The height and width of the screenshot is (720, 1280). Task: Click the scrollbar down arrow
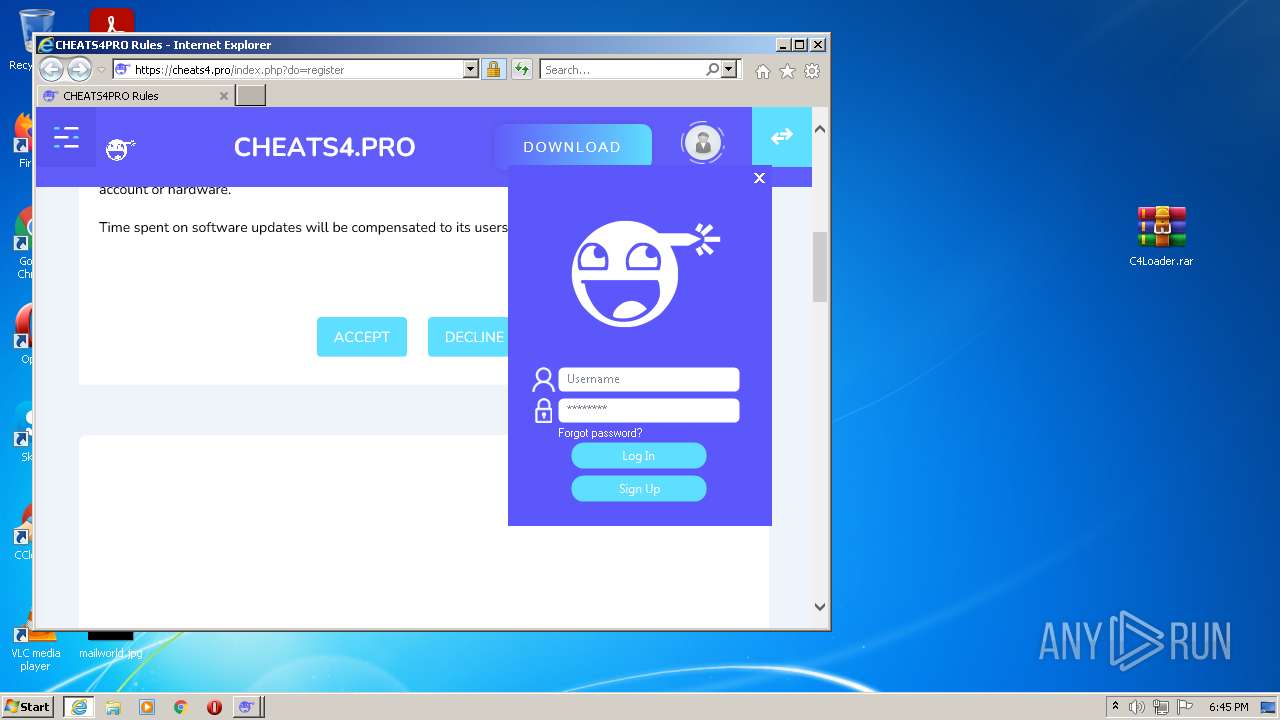coord(820,606)
